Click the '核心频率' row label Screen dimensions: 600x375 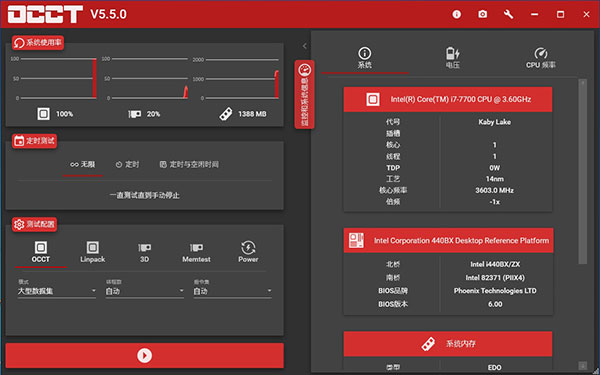point(393,191)
